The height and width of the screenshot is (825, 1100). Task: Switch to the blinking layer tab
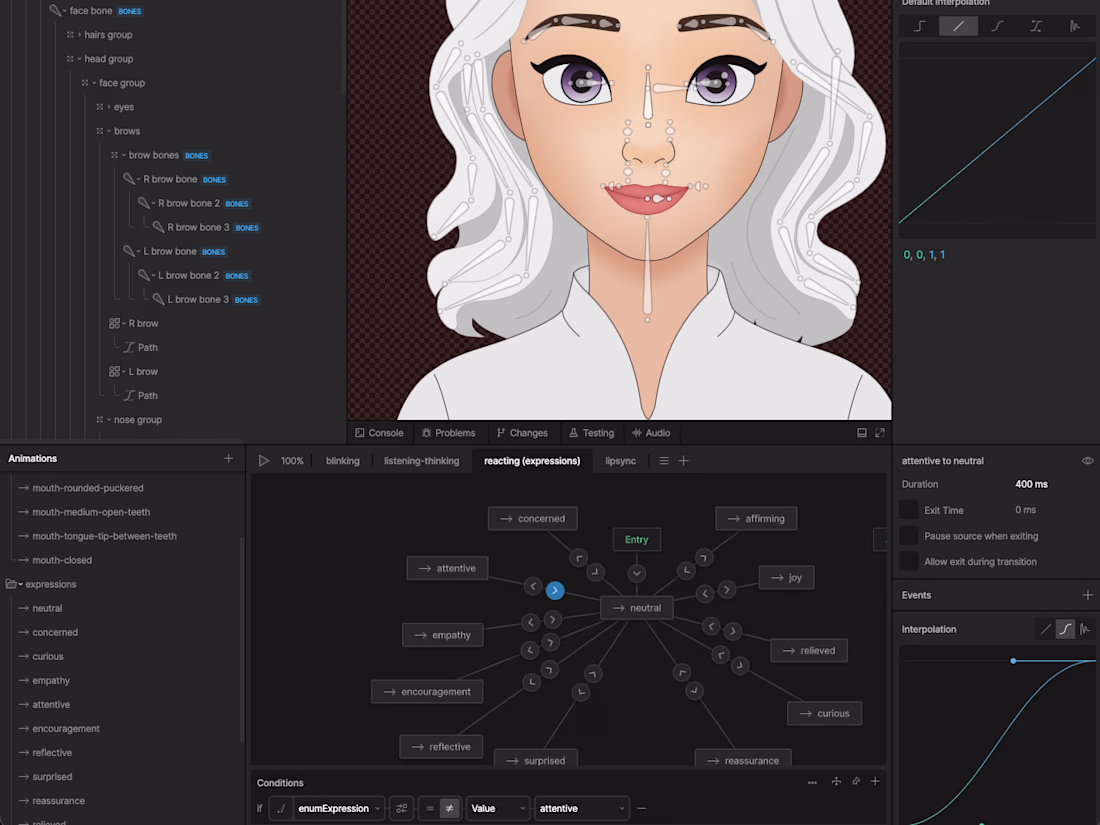(x=342, y=461)
